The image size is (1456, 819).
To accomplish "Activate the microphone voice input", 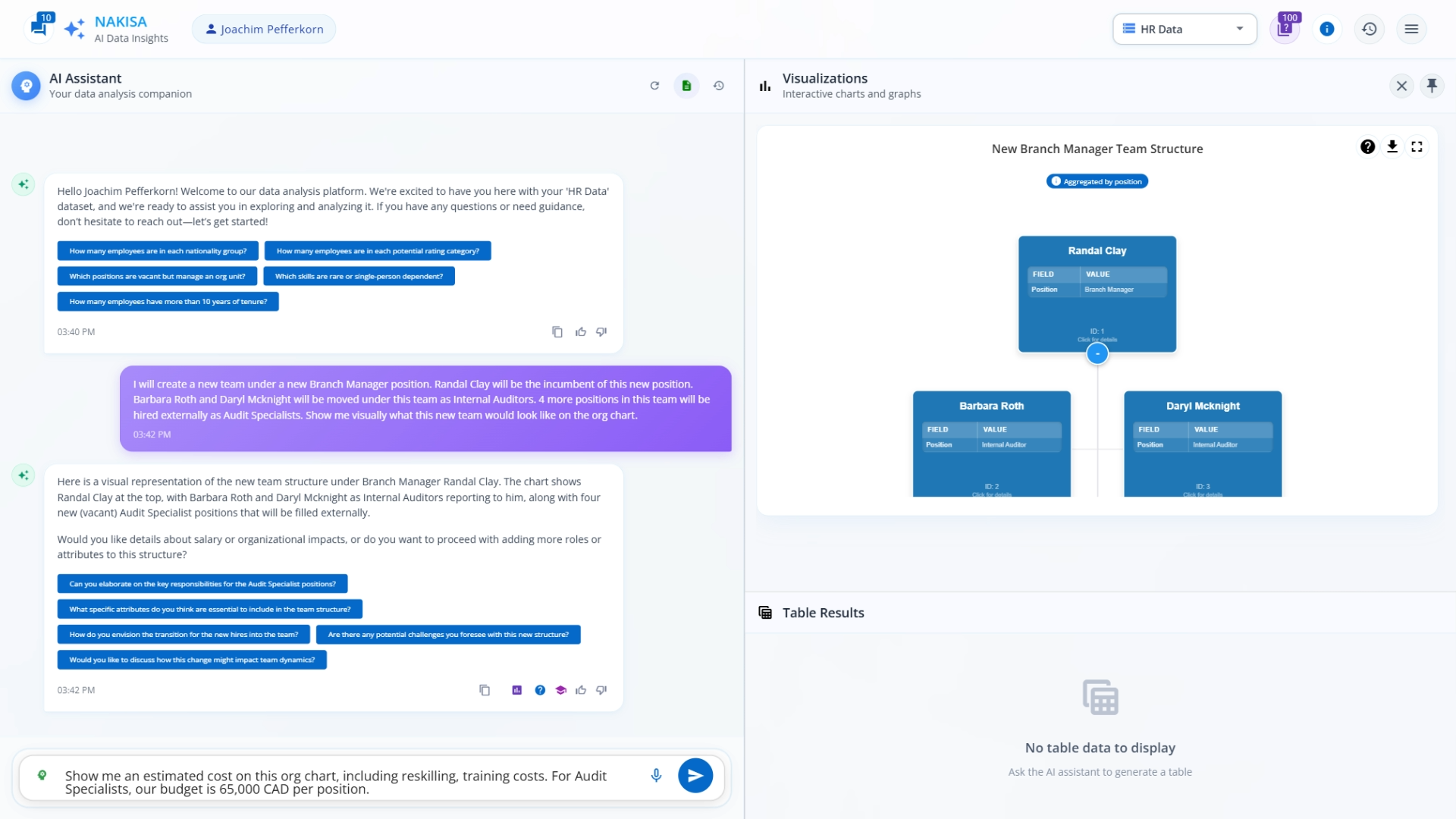I will 656,775.
